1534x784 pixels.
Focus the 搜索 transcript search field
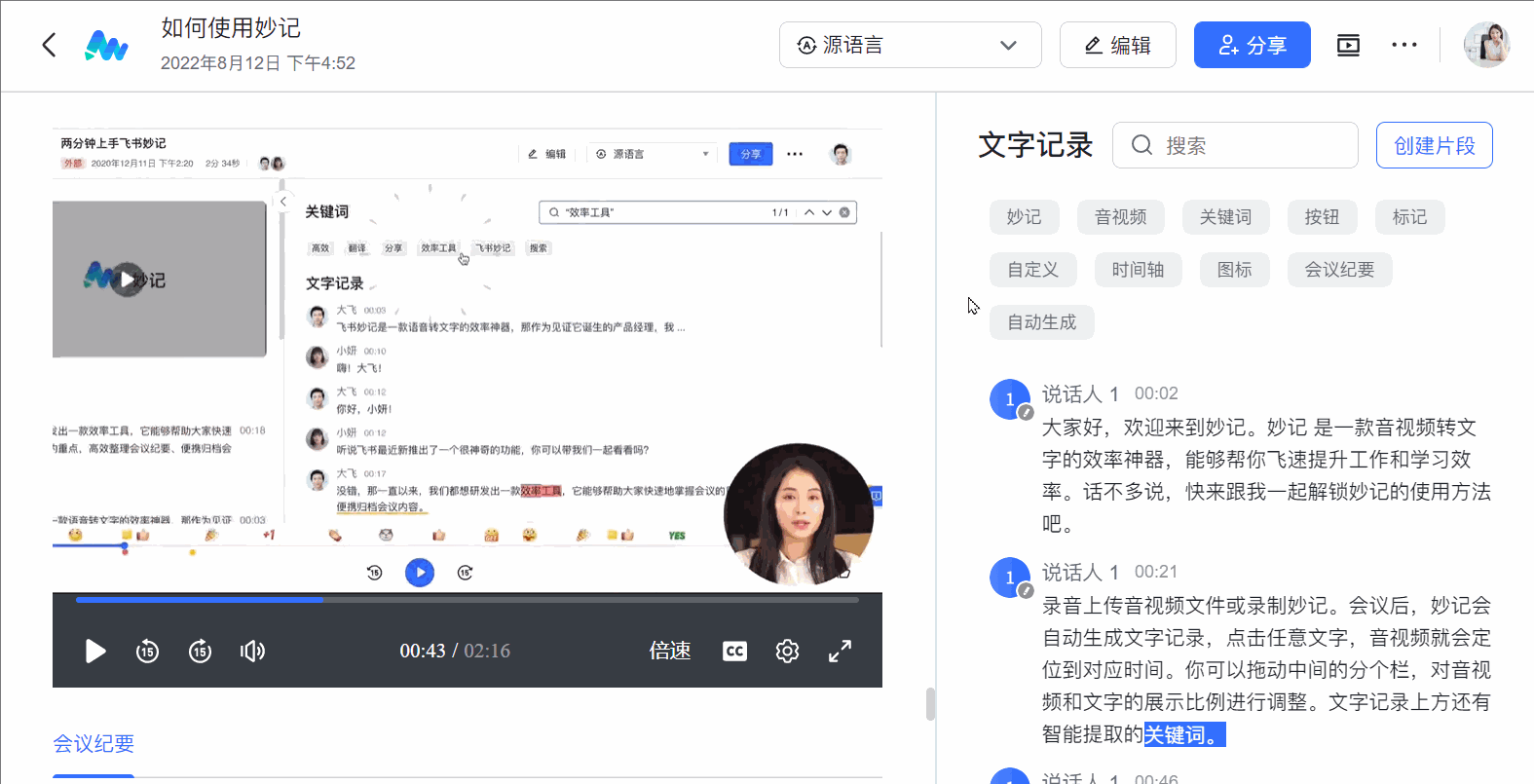pos(1235,145)
